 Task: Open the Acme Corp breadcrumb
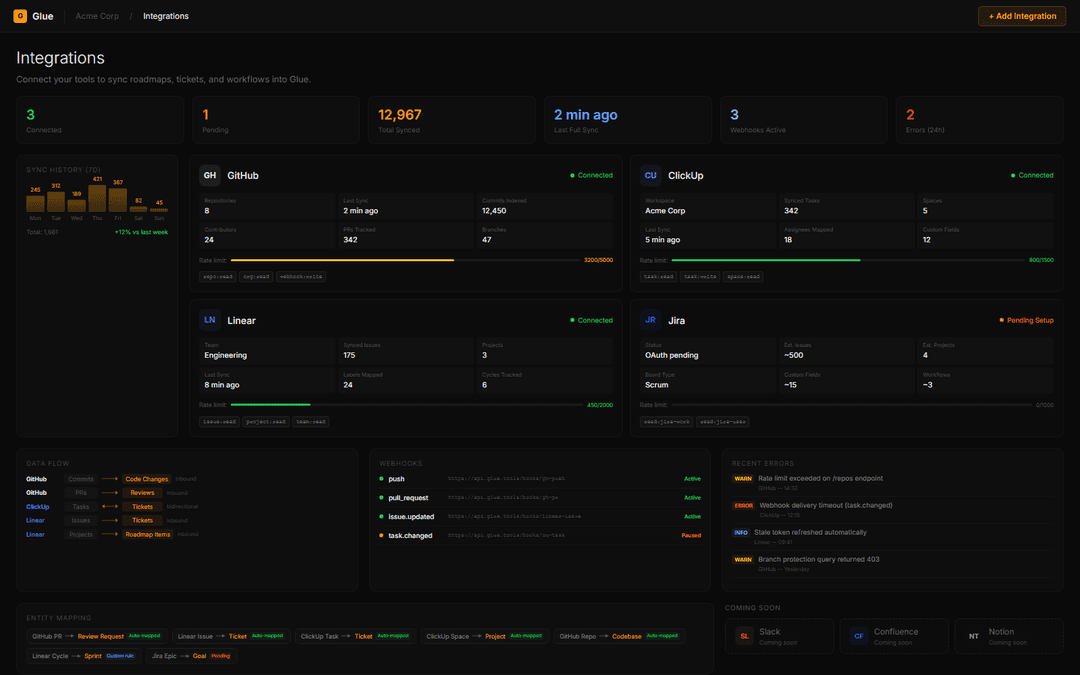96,16
